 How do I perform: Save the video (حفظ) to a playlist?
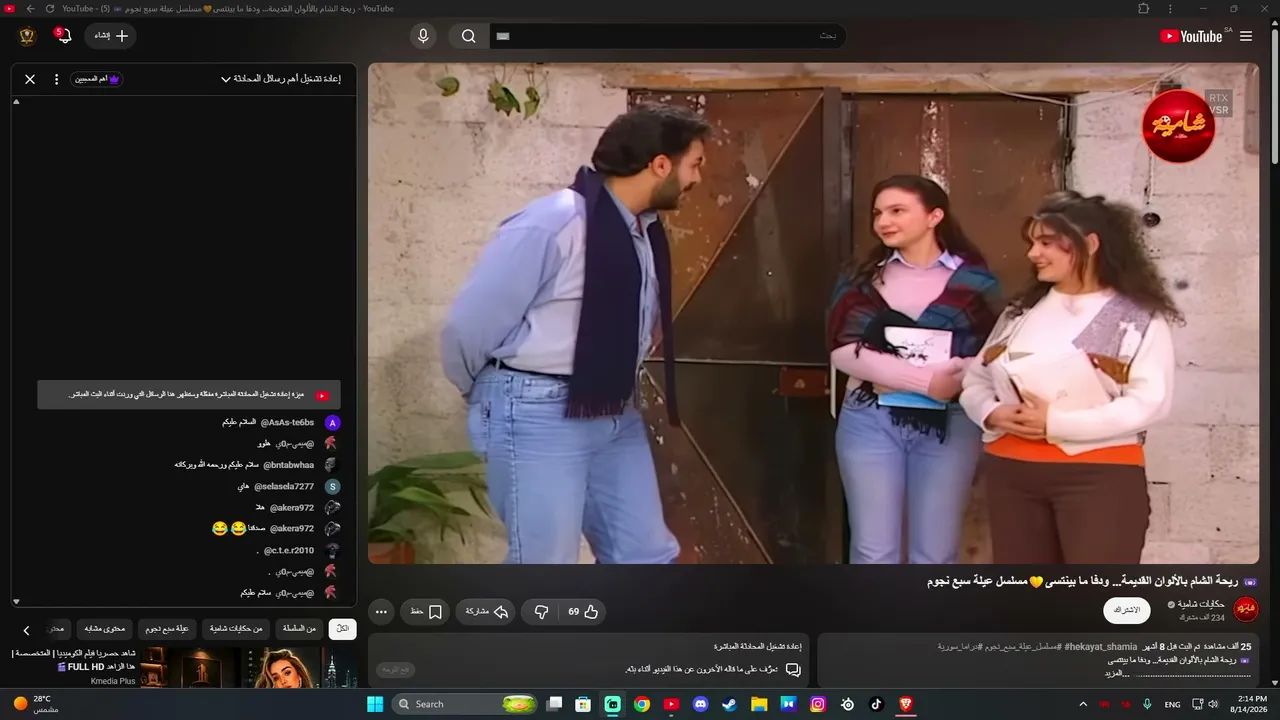point(425,611)
